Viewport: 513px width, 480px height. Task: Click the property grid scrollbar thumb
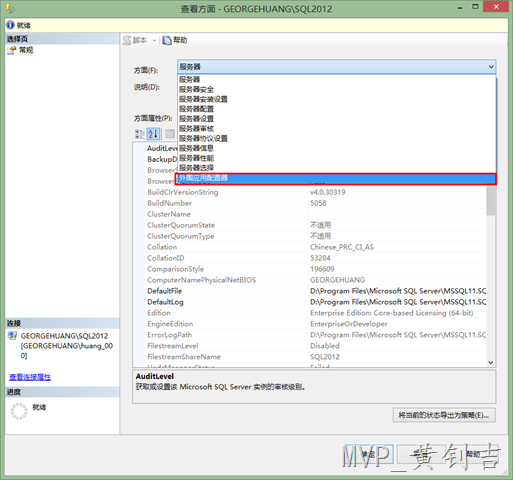(491, 199)
